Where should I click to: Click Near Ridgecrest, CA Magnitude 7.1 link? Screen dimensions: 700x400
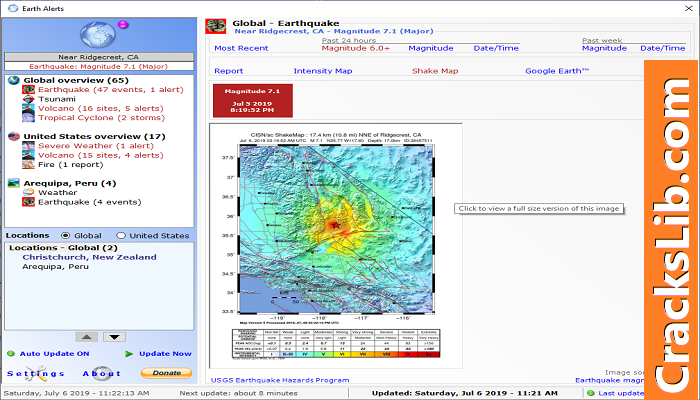[333, 31]
